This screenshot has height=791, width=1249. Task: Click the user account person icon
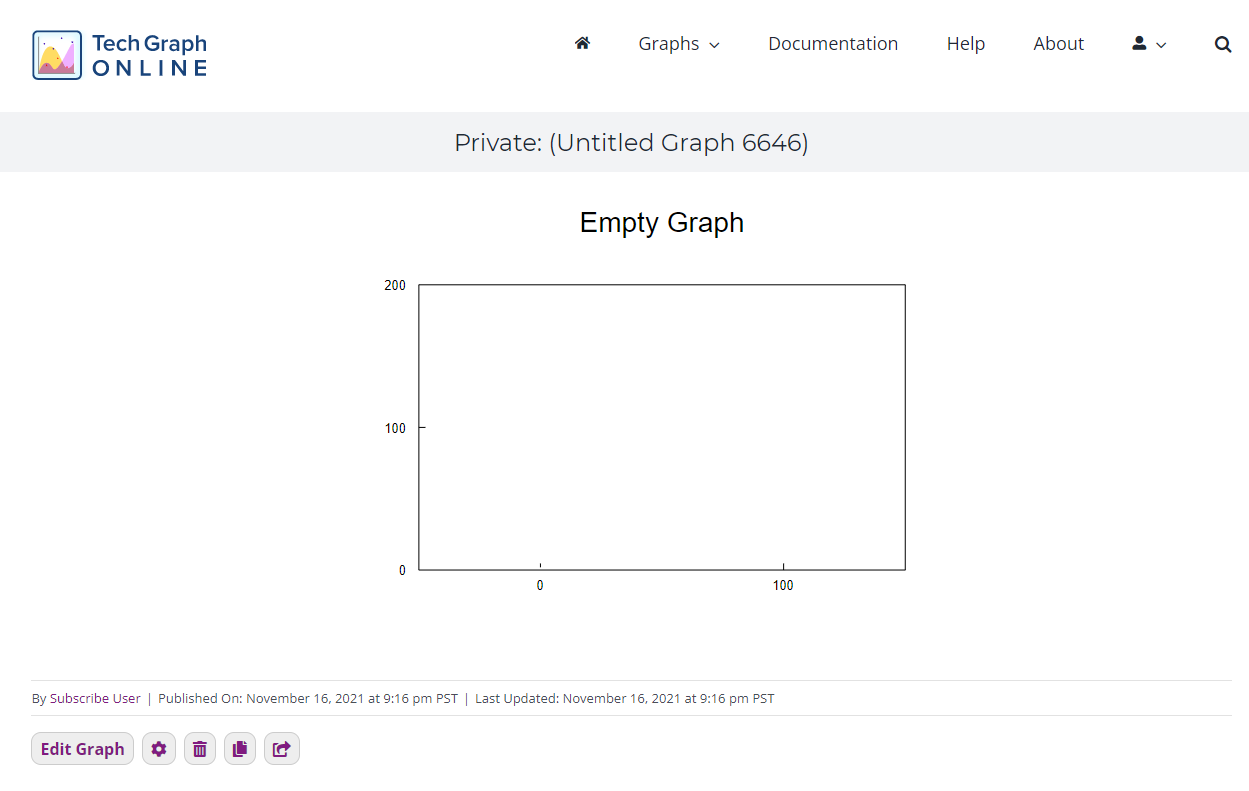[x=1138, y=43]
